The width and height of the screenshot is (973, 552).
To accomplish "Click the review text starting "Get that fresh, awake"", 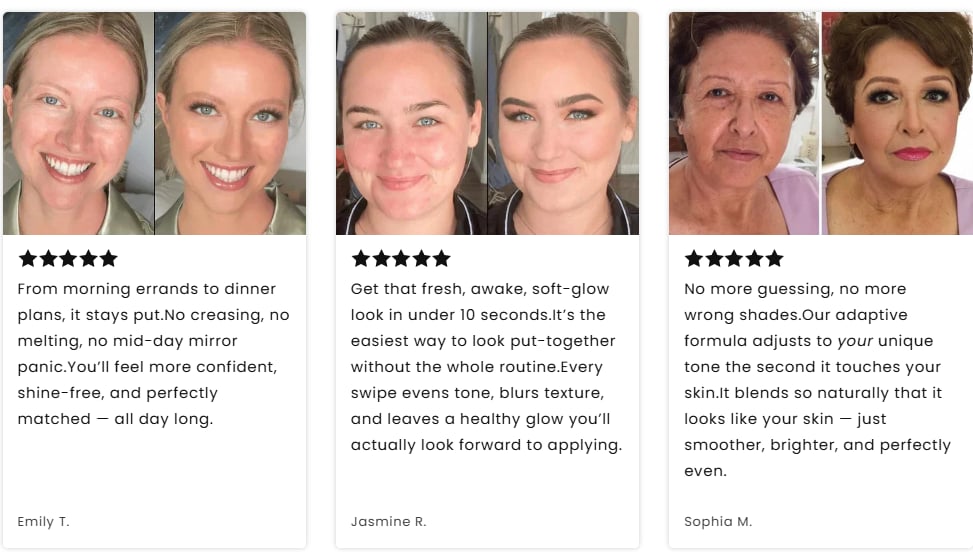I will click(x=486, y=367).
